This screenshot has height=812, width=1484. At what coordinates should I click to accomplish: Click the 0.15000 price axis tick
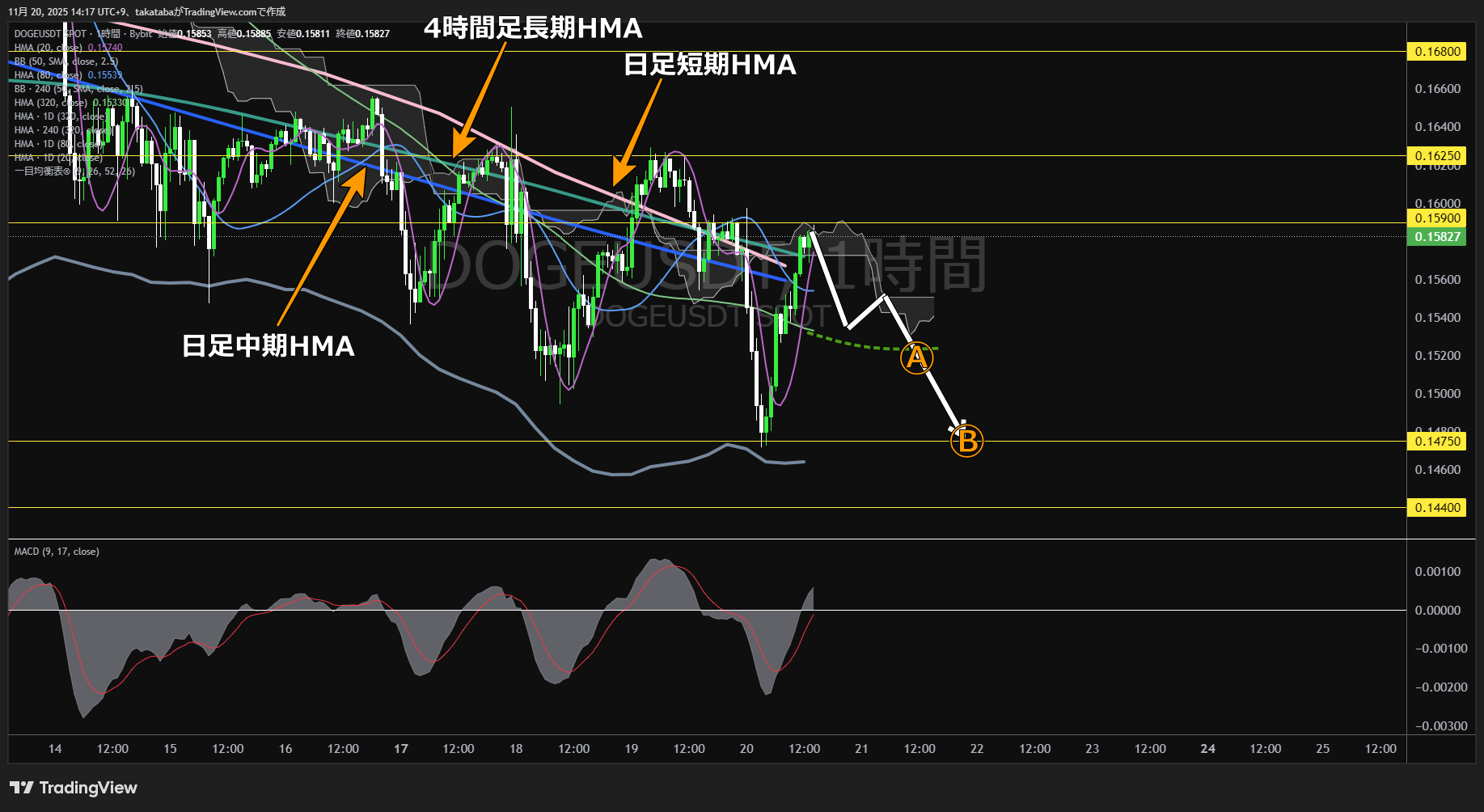(x=1437, y=394)
